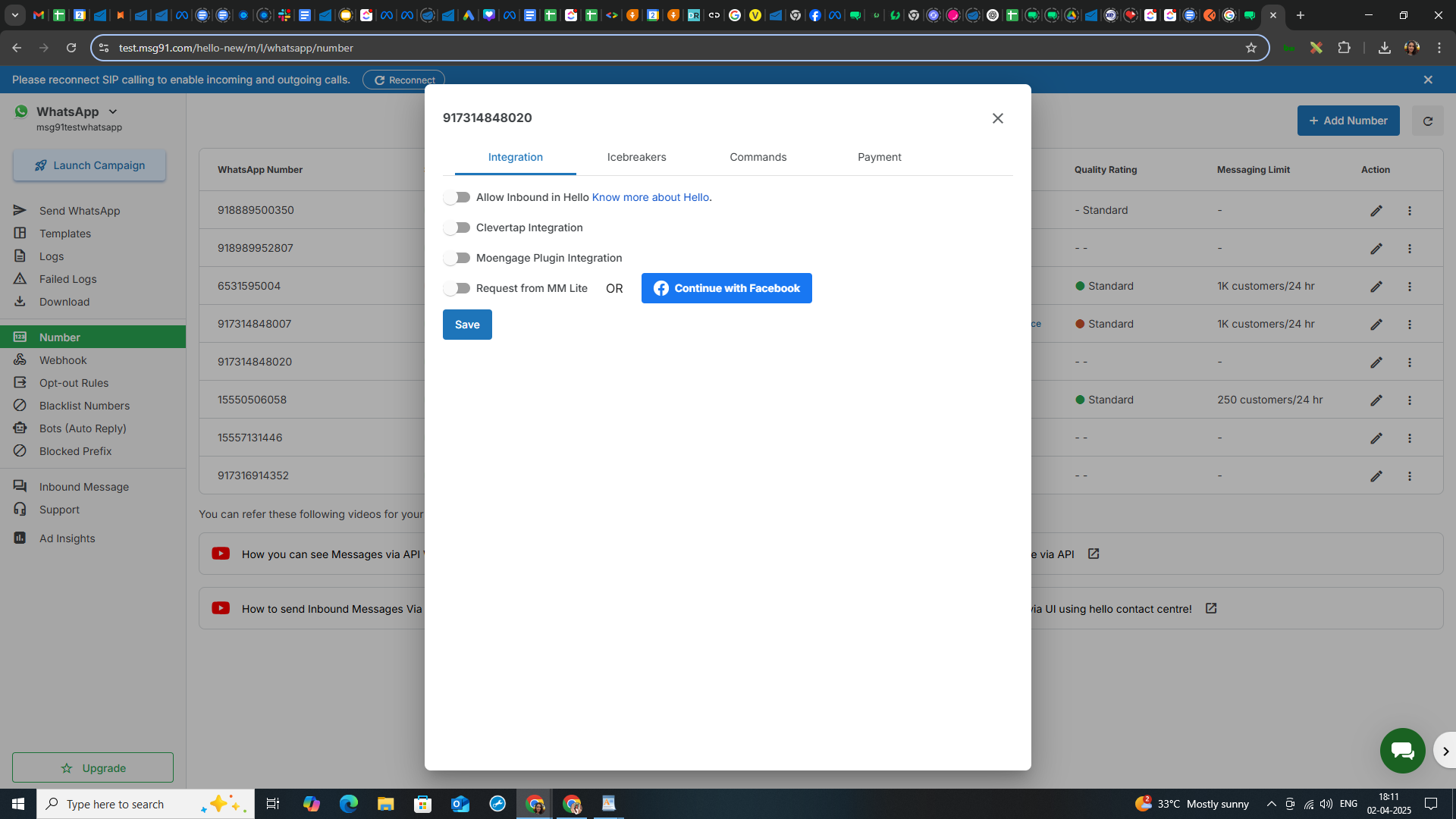Viewport: 1456px width, 819px height.
Task: Toggle Clevertap Integration switch
Action: coord(457,228)
